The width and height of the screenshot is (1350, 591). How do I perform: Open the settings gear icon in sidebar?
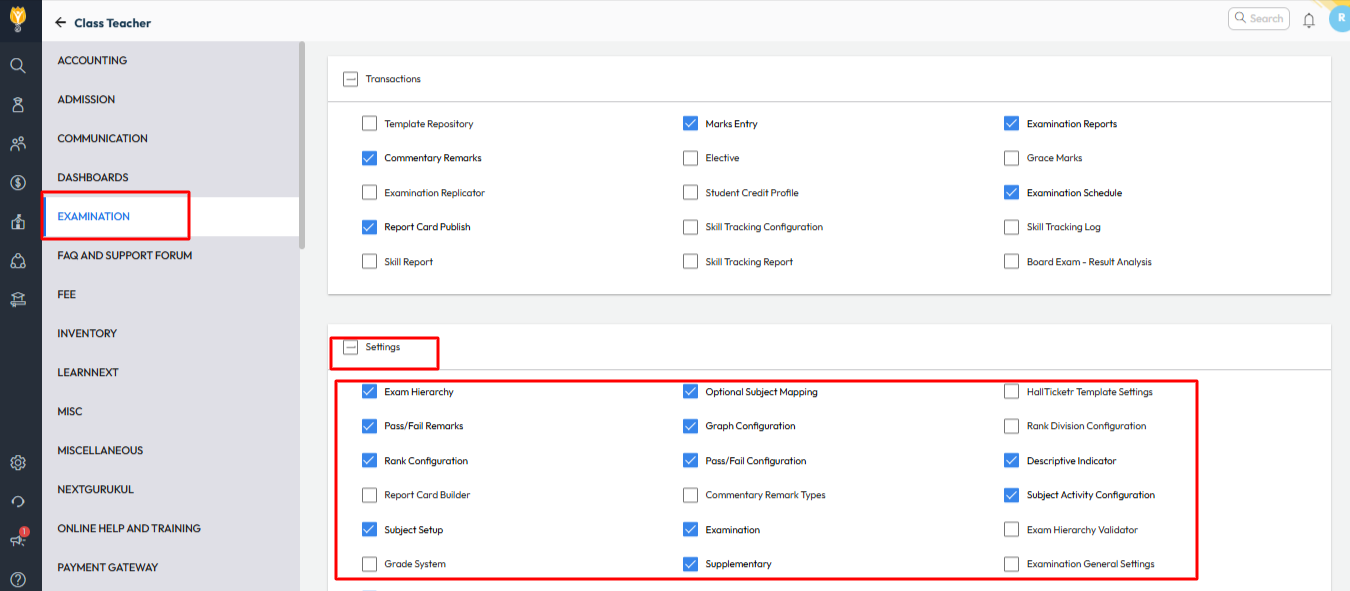pyautogui.click(x=18, y=463)
